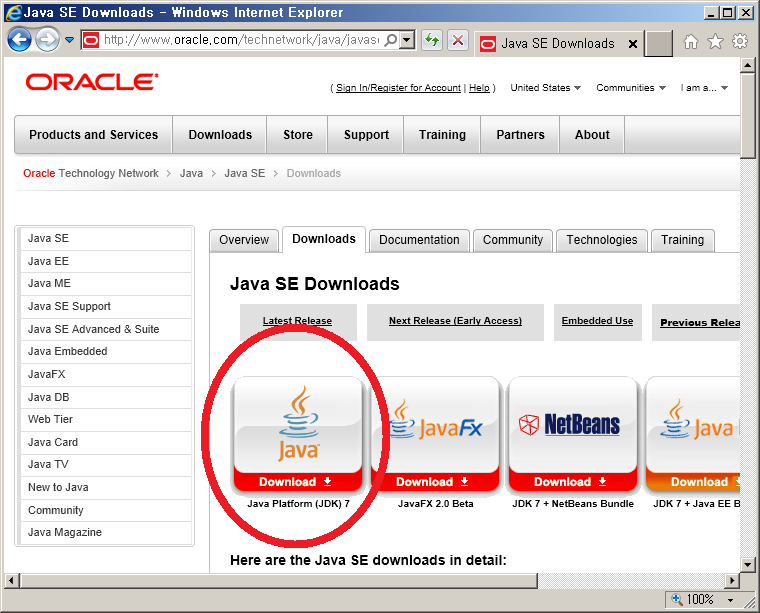The image size is (760, 613).
Task: Click the NetBeans logo tile
Action: click(573, 423)
